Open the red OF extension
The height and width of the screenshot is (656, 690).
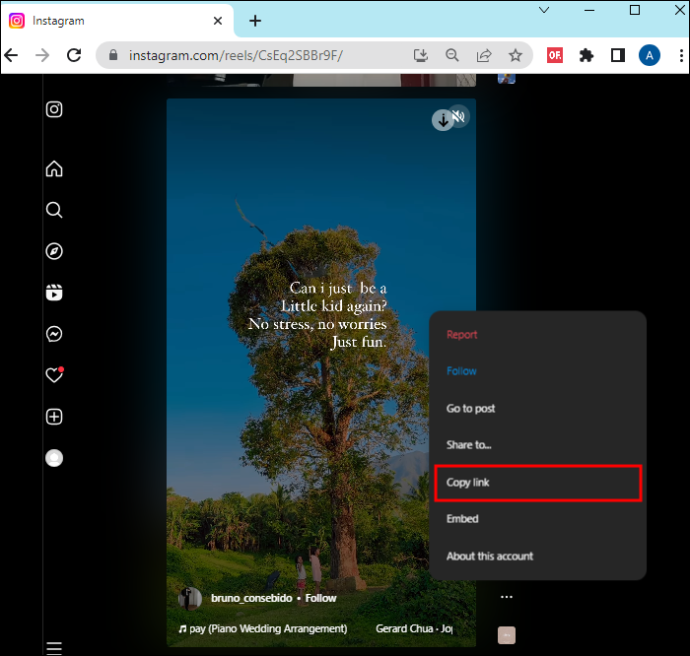click(554, 55)
